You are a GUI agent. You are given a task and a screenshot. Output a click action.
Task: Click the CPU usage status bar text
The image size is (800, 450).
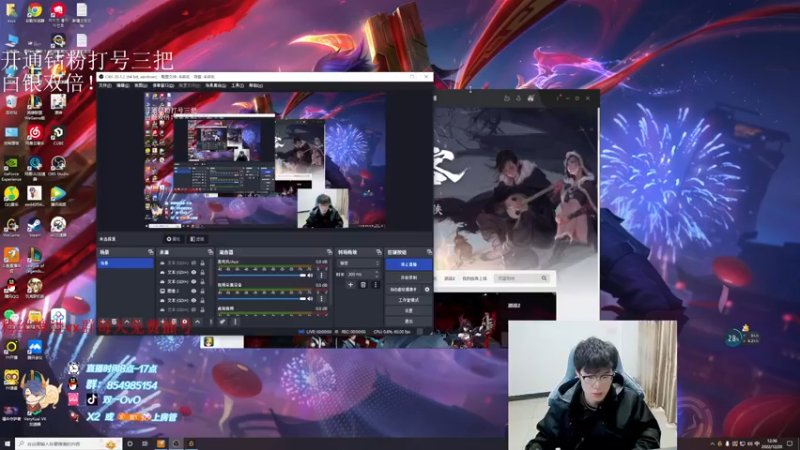(x=394, y=332)
